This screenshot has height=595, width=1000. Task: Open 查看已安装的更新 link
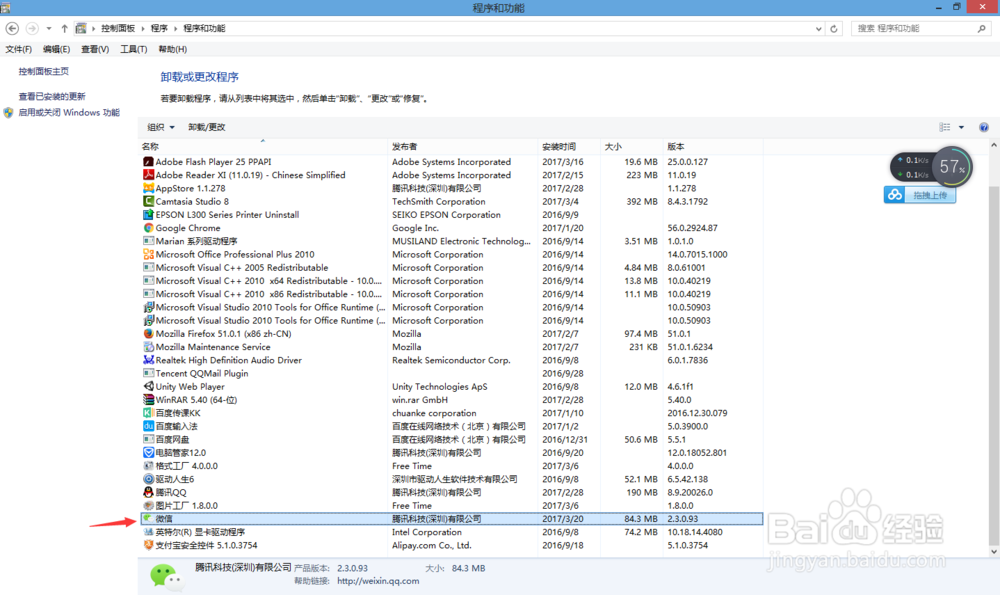pyautogui.click(x=52, y=96)
